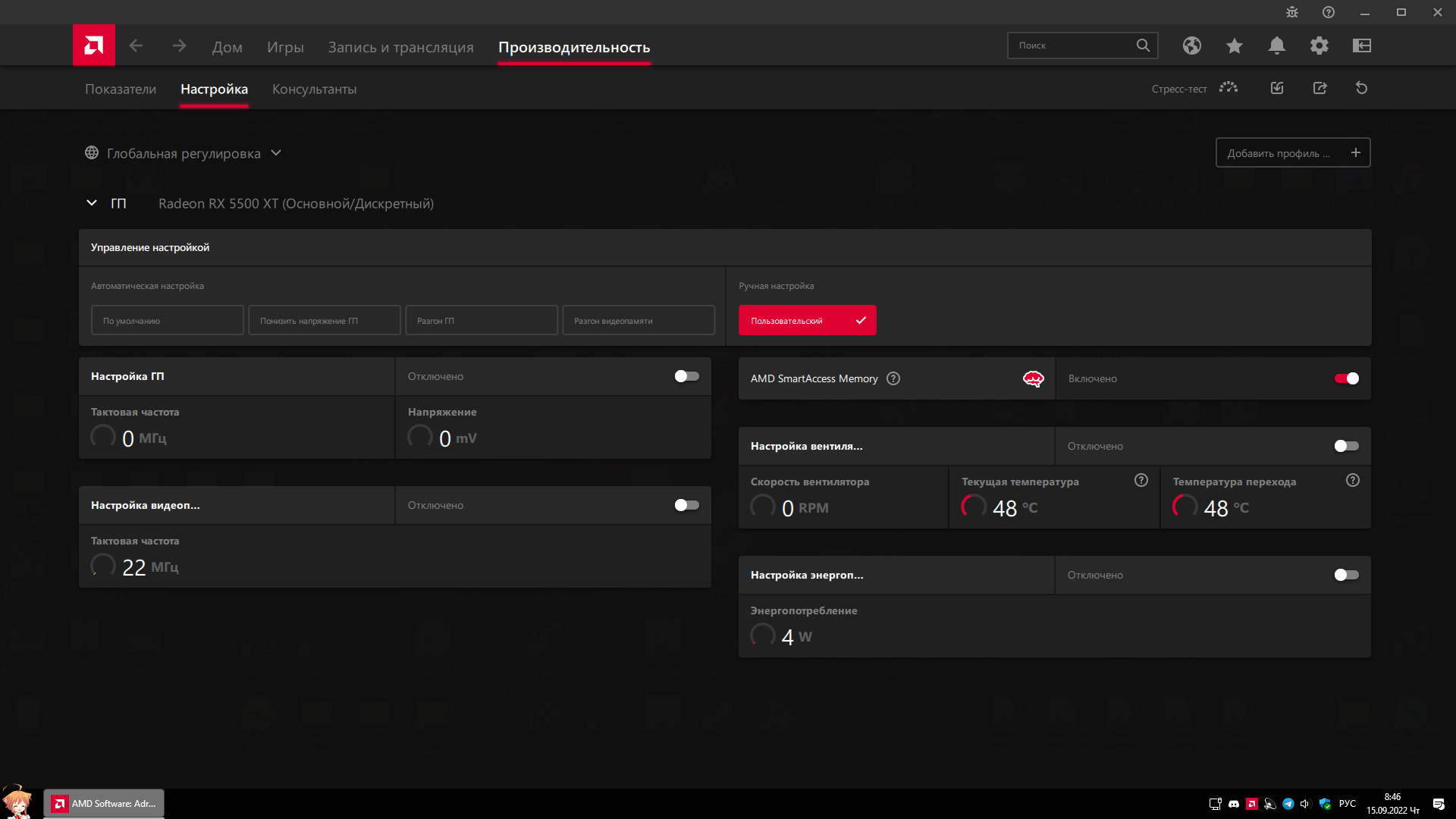Enable the power tuning toggle
1456x819 pixels.
1346,575
